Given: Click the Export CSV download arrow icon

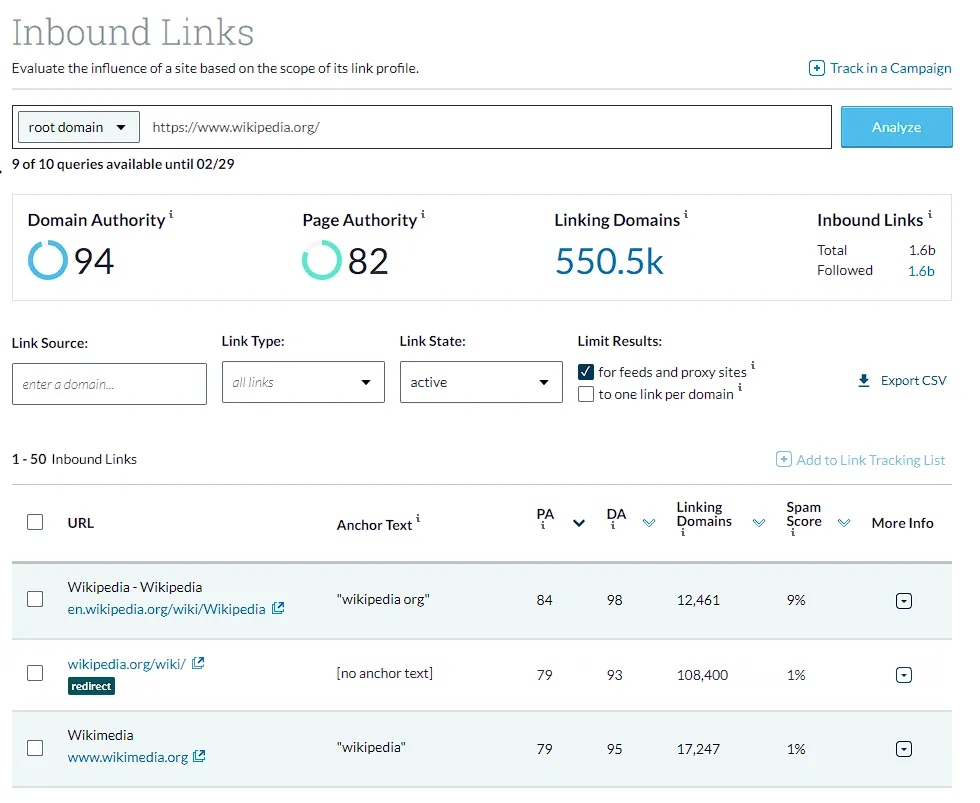Looking at the screenshot, I should coord(864,381).
